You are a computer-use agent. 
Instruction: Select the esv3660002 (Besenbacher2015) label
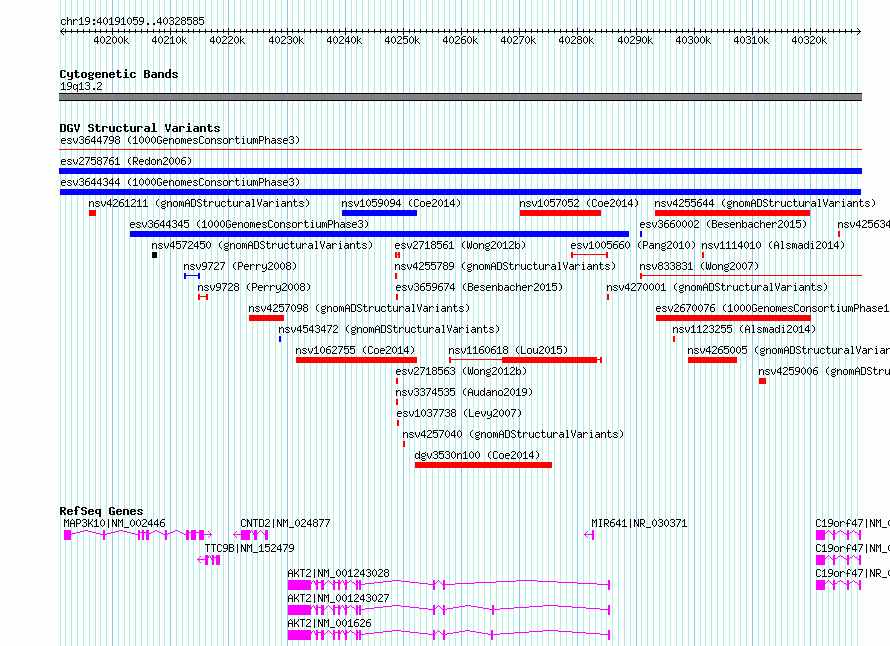click(x=723, y=224)
